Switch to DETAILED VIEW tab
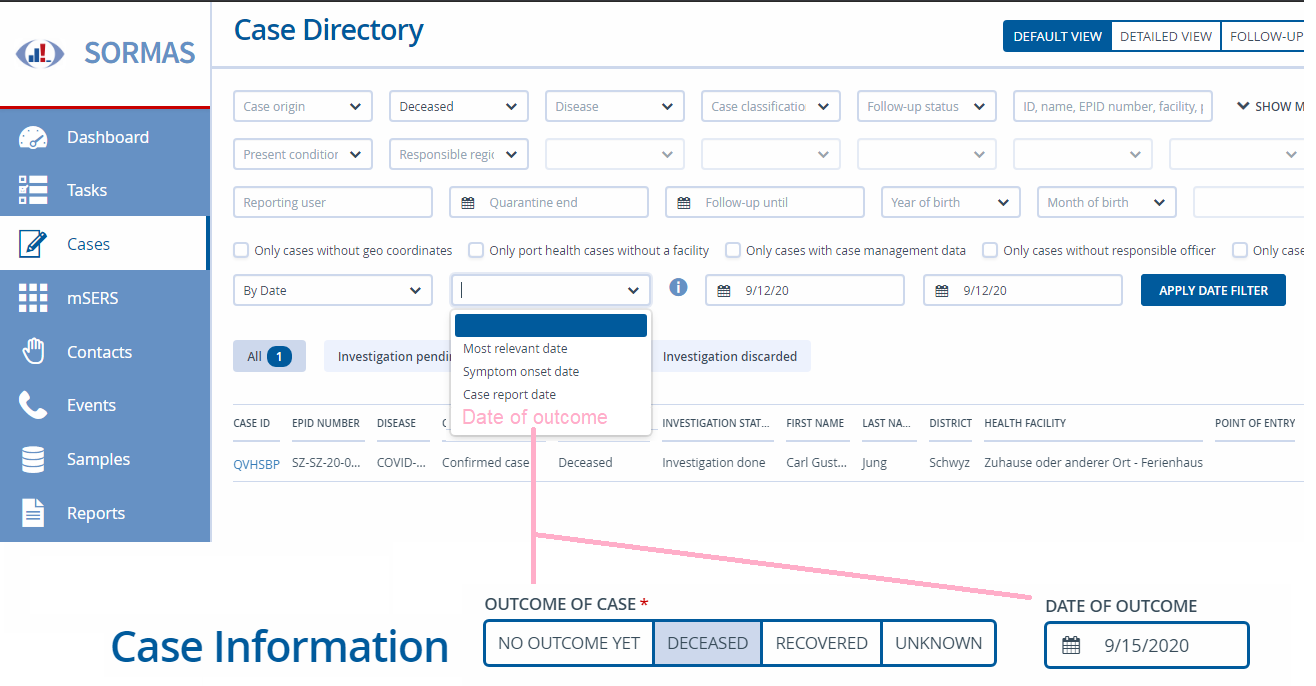This screenshot has height=686, width=1316. pos(1165,36)
